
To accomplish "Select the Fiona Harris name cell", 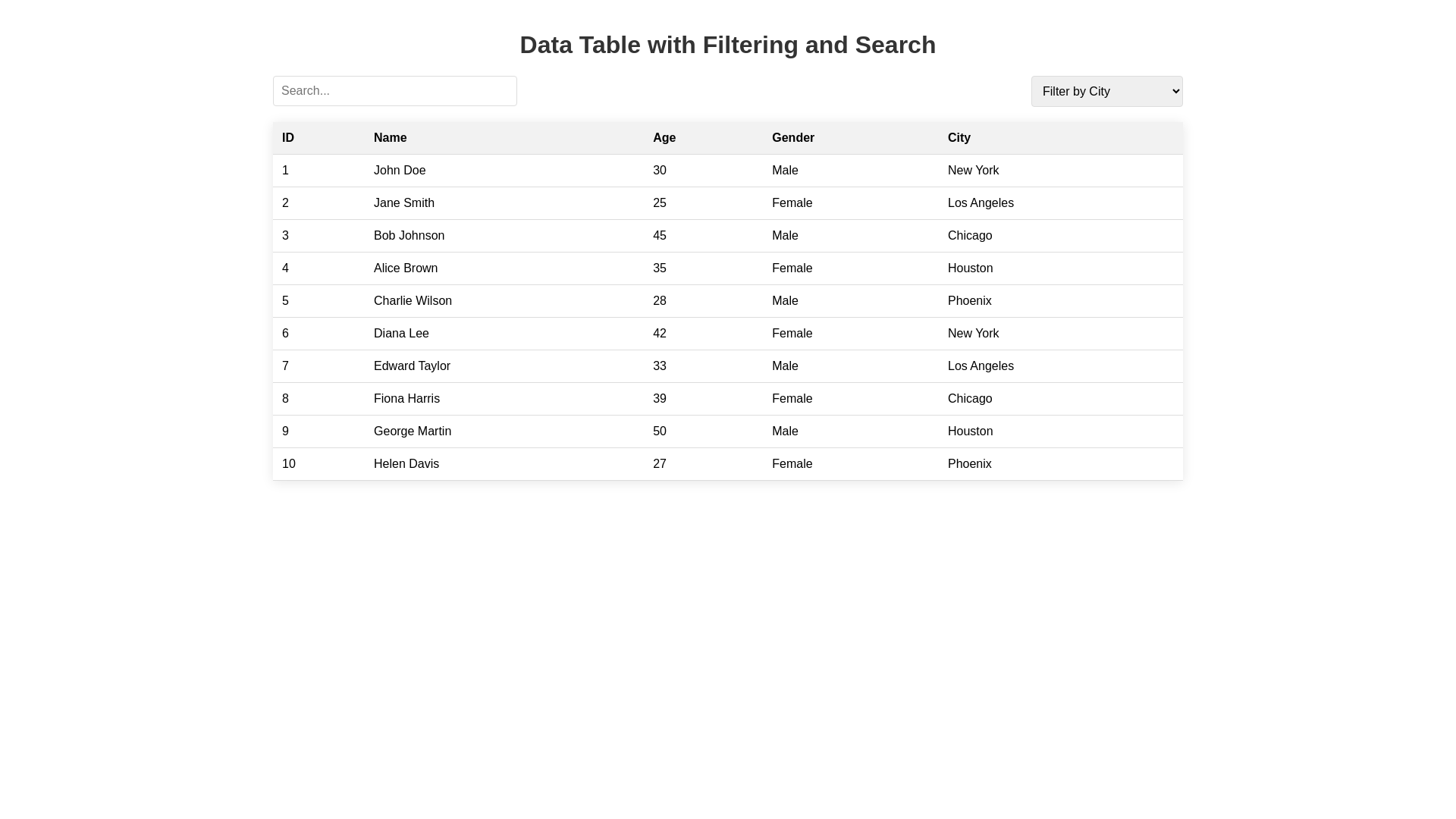I will 406,399.
